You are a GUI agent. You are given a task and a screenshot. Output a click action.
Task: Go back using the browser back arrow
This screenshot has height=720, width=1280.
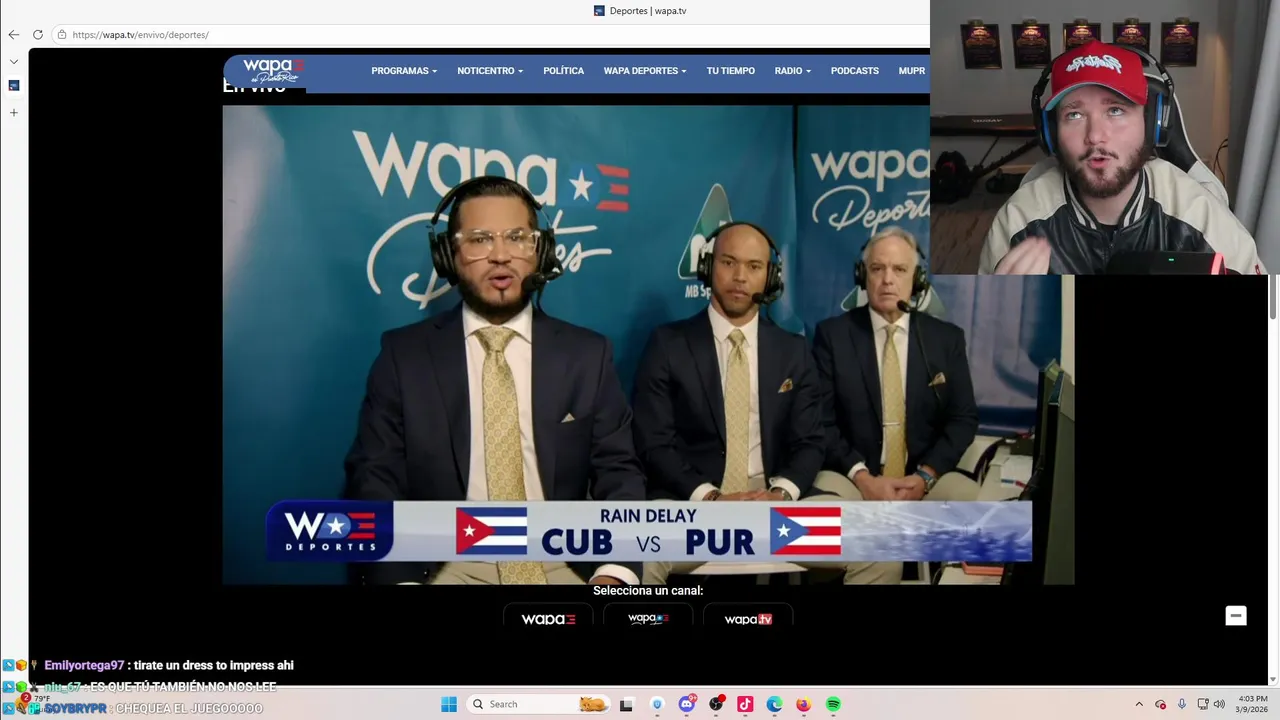(x=14, y=34)
